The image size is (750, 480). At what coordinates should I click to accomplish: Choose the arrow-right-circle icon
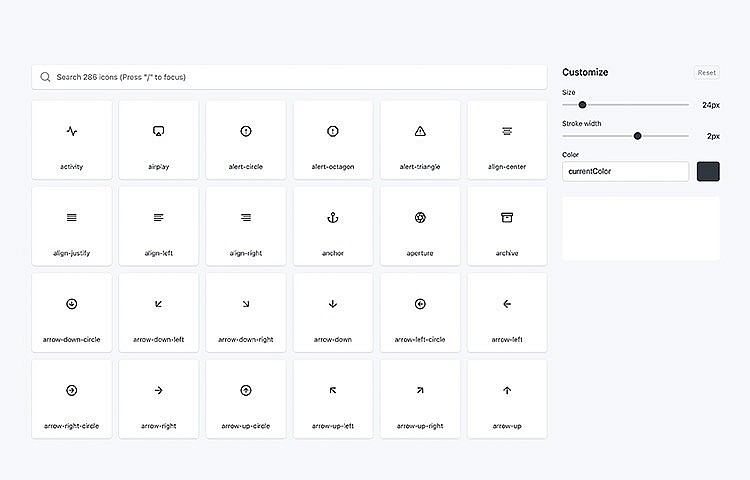pos(71,398)
